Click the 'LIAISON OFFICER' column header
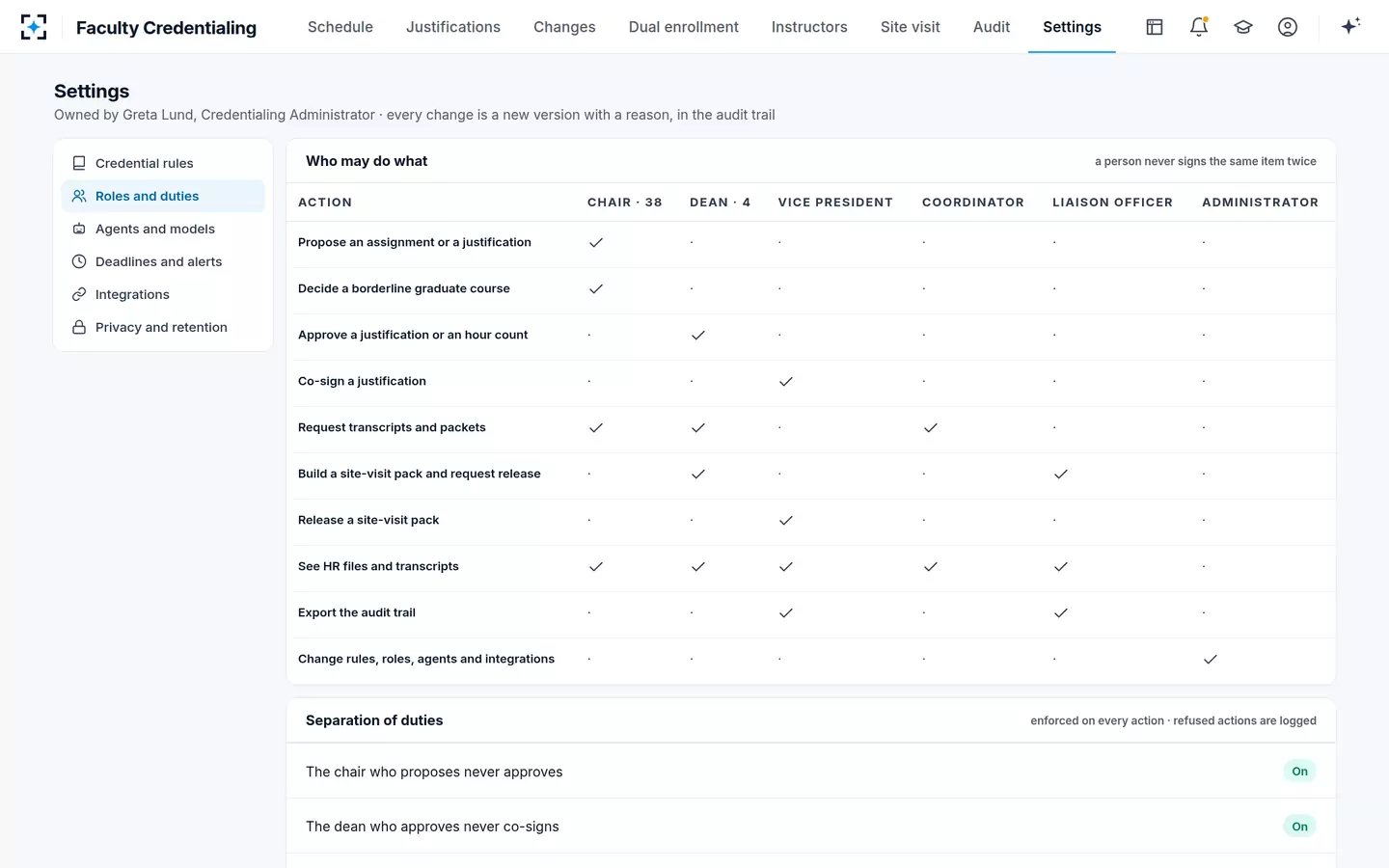 (x=1112, y=203)
